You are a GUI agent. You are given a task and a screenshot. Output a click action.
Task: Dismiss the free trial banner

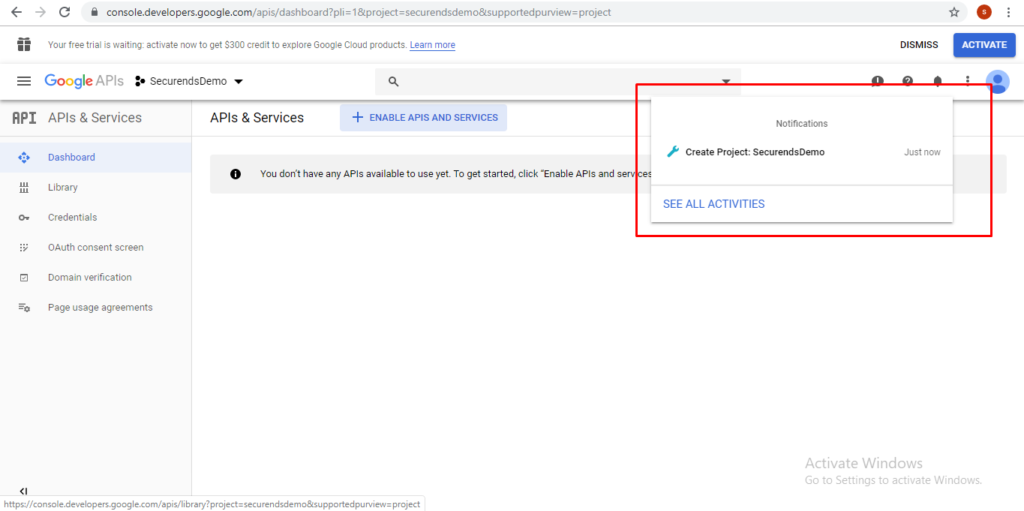pos(919,45)
